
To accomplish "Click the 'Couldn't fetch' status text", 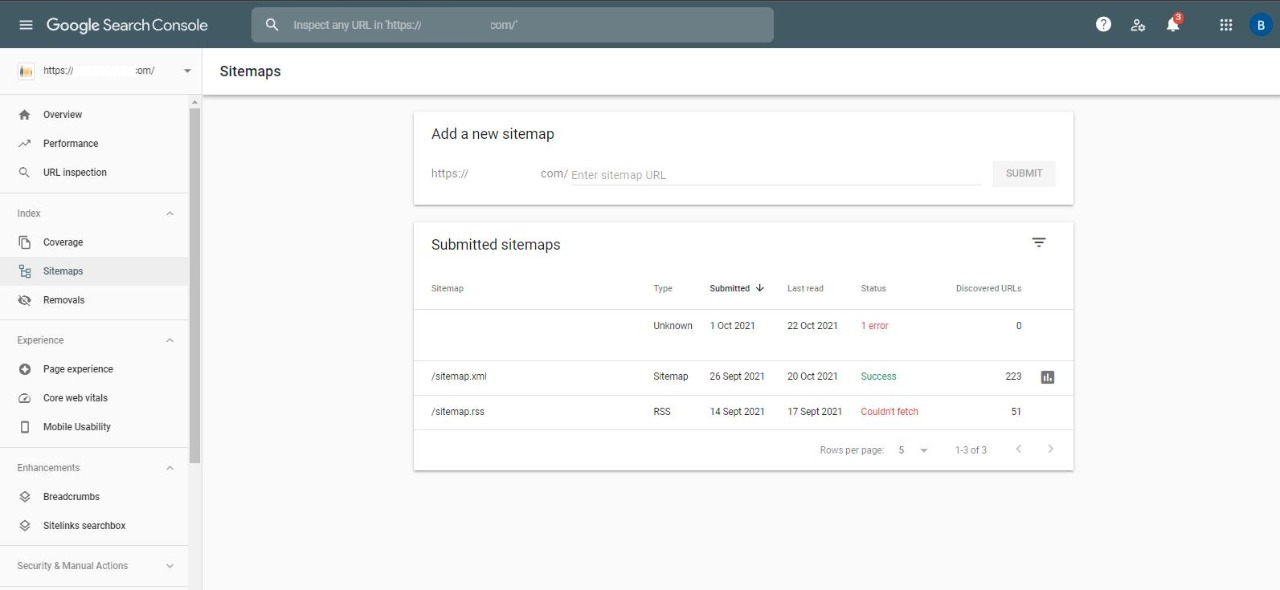I will (x=890, y=412).
